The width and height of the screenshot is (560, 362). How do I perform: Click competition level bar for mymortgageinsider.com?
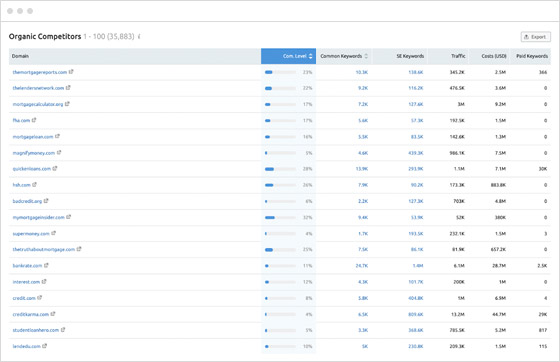pos(280,217)
